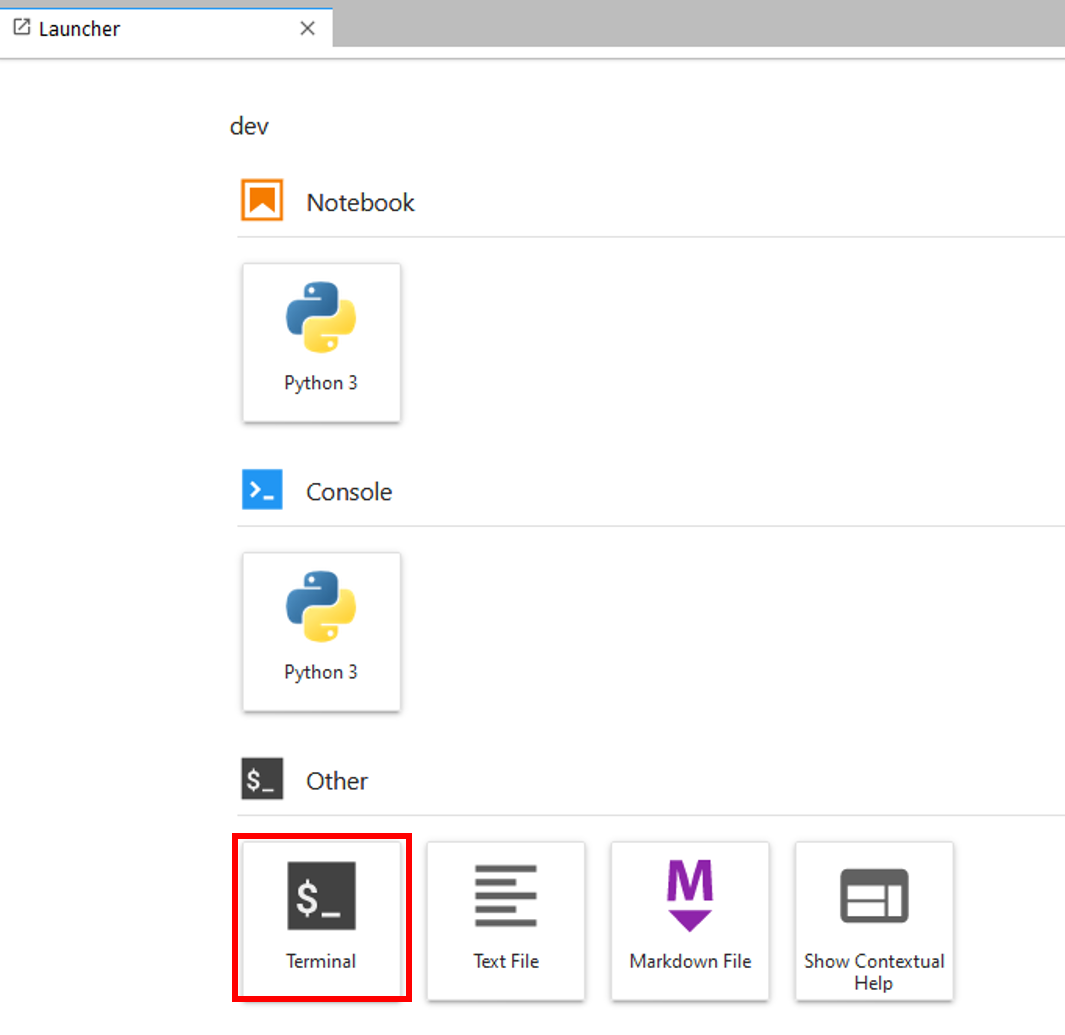Click the "Terminal" label text
This screenshot has width=1065, height=1035.
click(x=321, y=961)
